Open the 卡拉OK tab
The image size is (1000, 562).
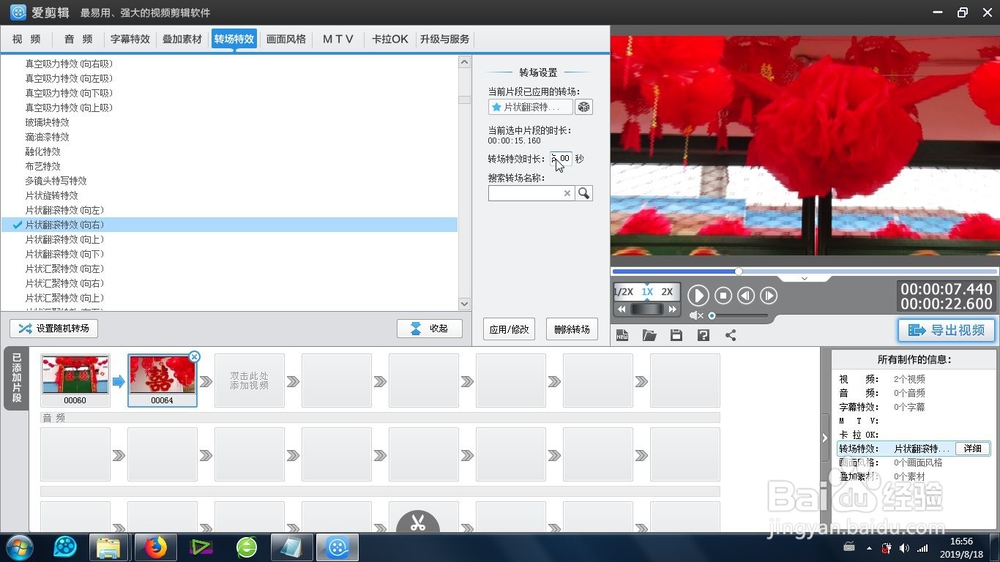tap(390, 39)
